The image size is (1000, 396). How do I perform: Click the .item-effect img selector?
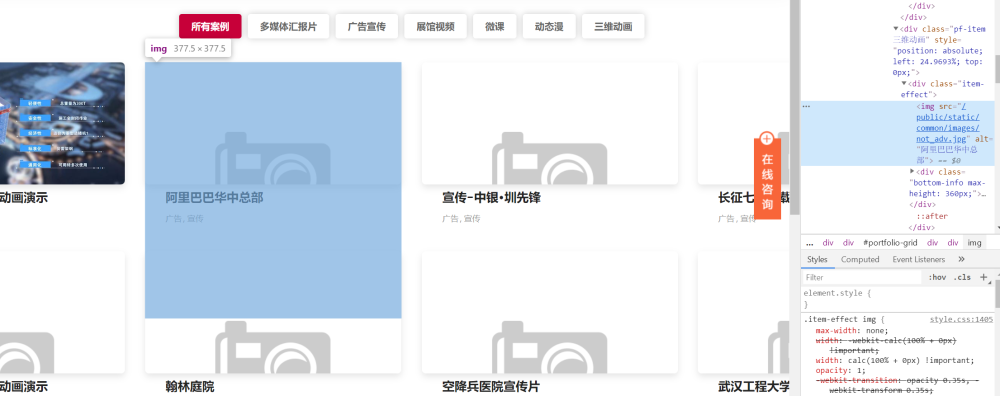pos(840,319)
